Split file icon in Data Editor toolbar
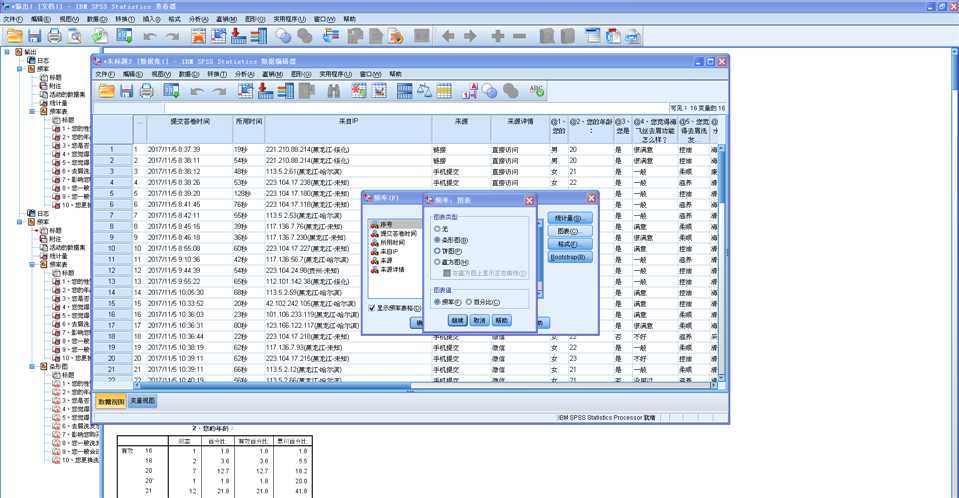The height and width of the screenshot is (498, 959). tap(404, 91)
